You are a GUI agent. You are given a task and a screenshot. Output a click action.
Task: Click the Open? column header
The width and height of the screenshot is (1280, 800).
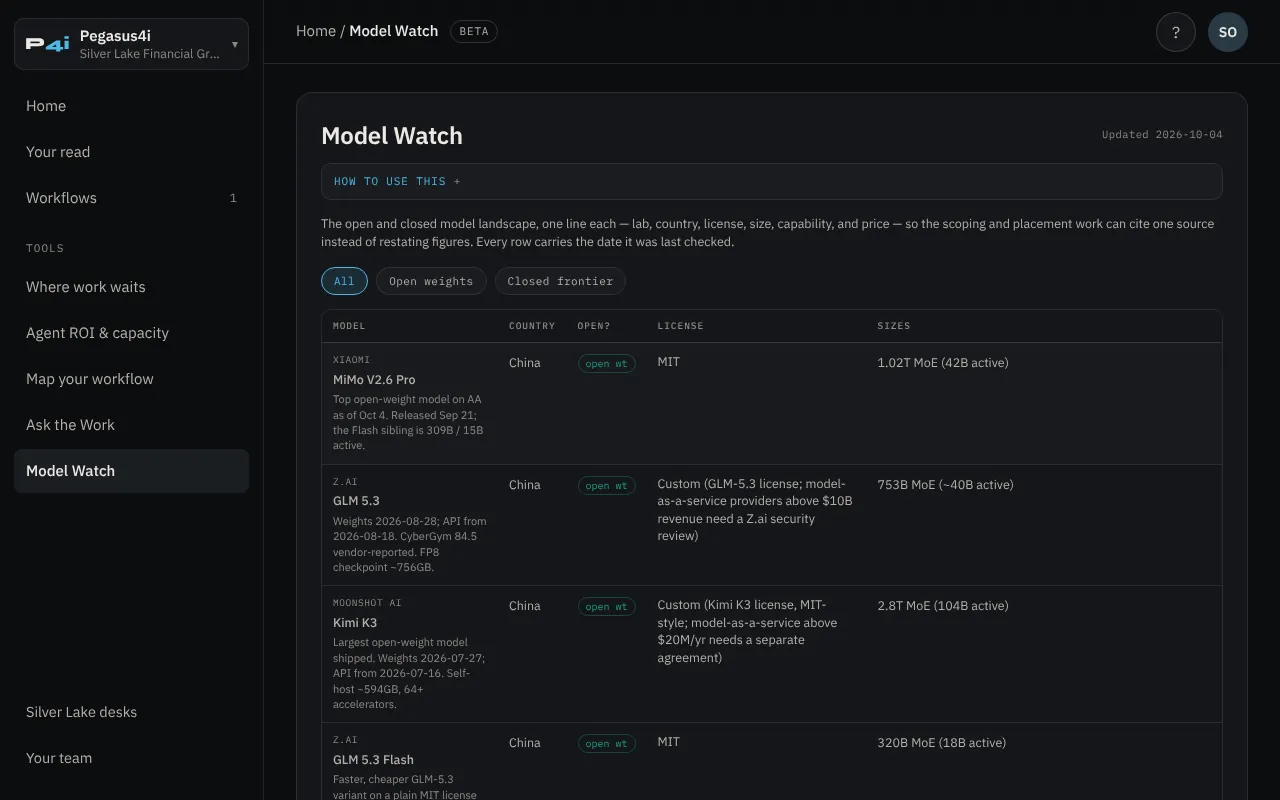(594, 326)
